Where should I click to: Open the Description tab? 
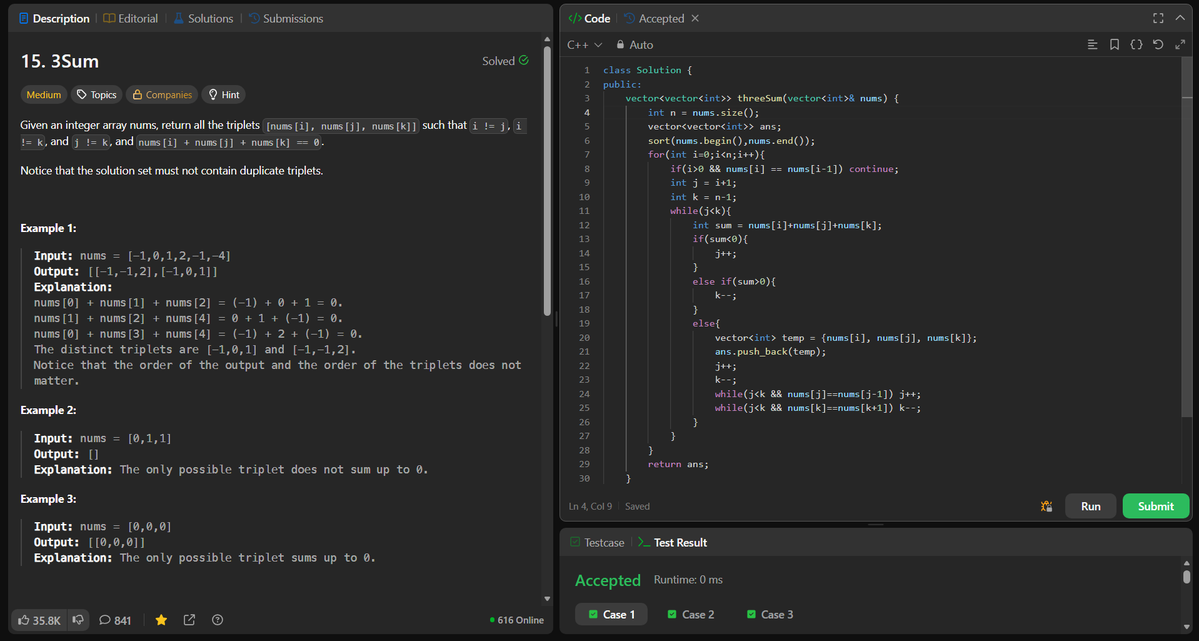(54, 18)
